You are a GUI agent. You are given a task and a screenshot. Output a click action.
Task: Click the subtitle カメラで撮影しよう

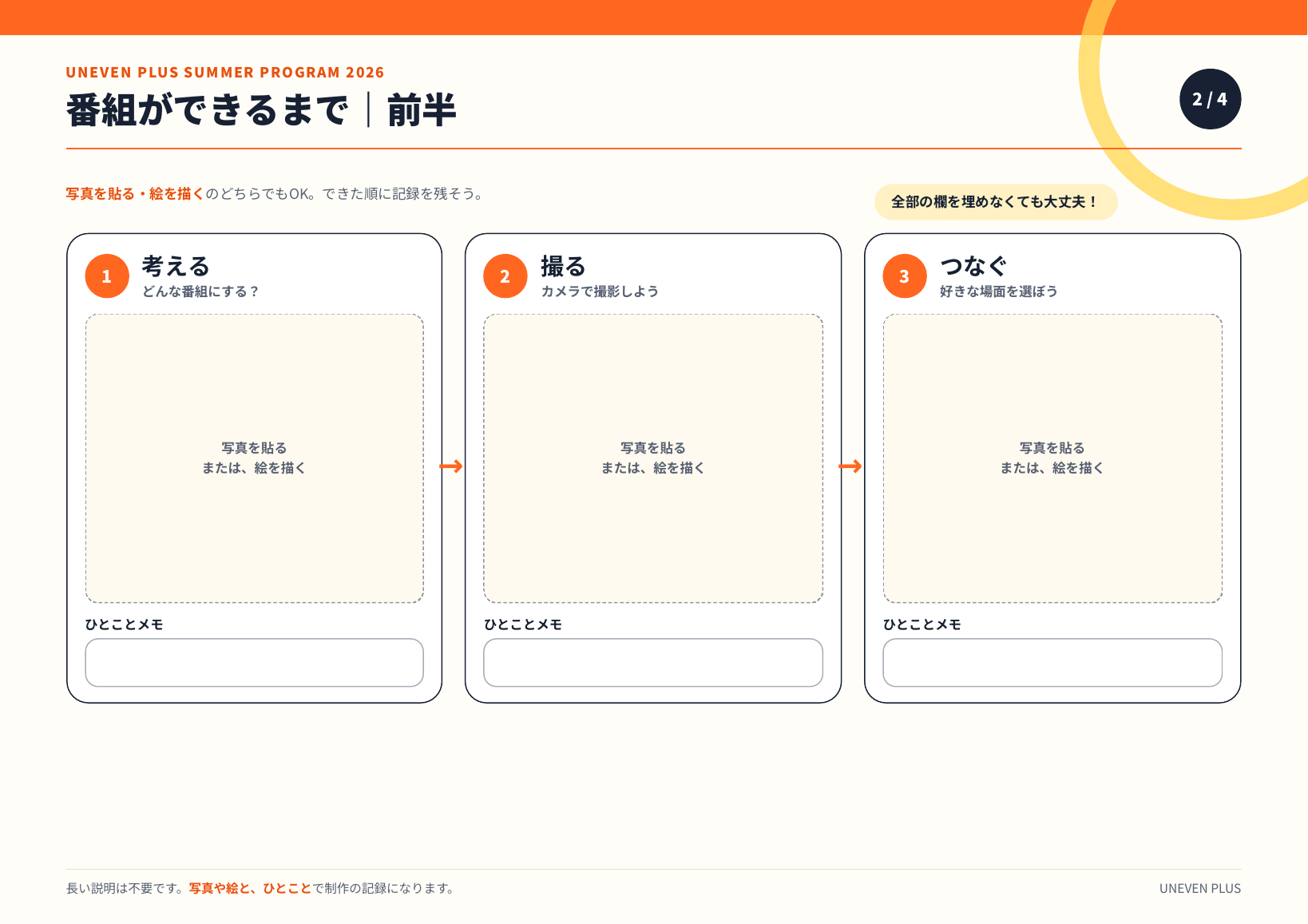(x=600, y=291)
